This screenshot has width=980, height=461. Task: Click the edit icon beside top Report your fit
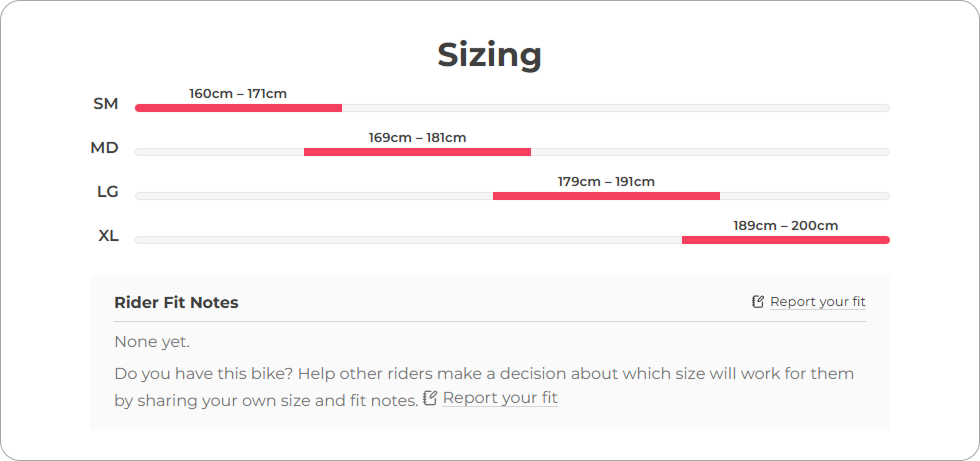click(x=758, y=302)
